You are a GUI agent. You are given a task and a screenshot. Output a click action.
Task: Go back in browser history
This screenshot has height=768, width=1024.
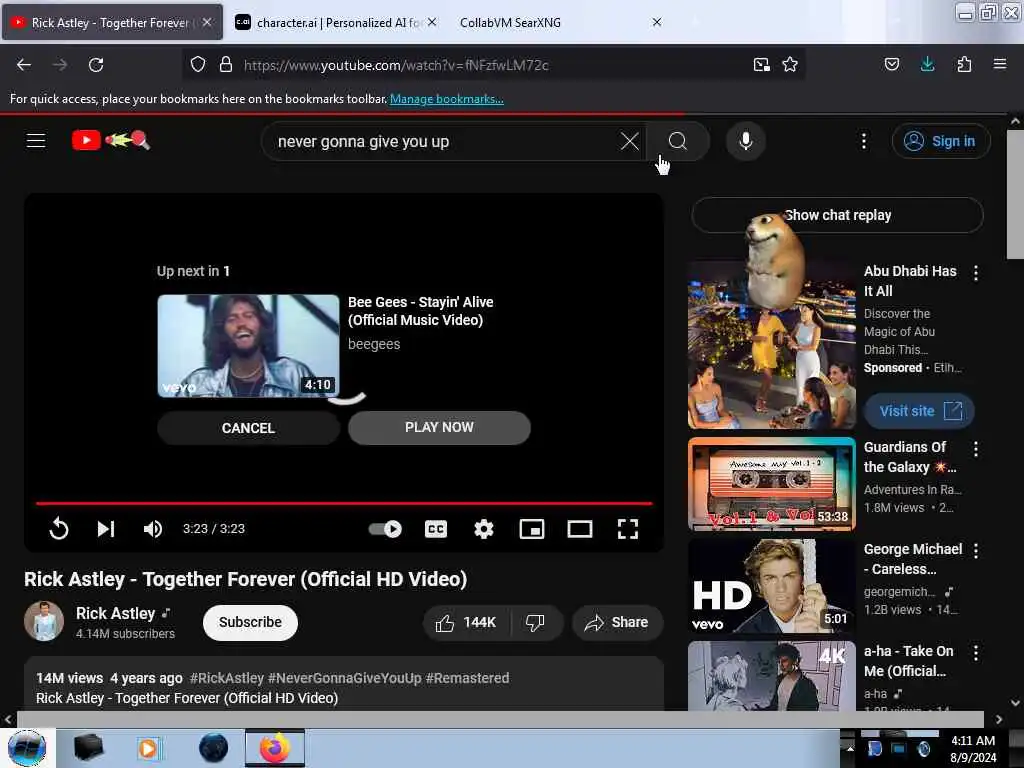24,65
